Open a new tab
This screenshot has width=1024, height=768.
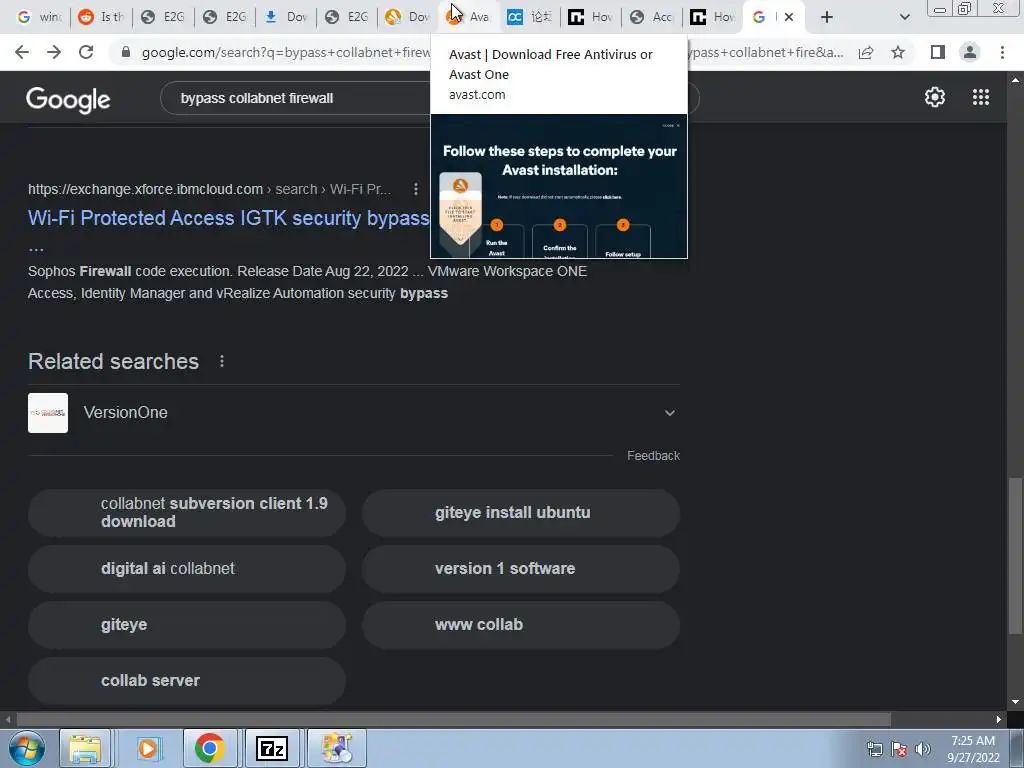[x=827, y=18]
